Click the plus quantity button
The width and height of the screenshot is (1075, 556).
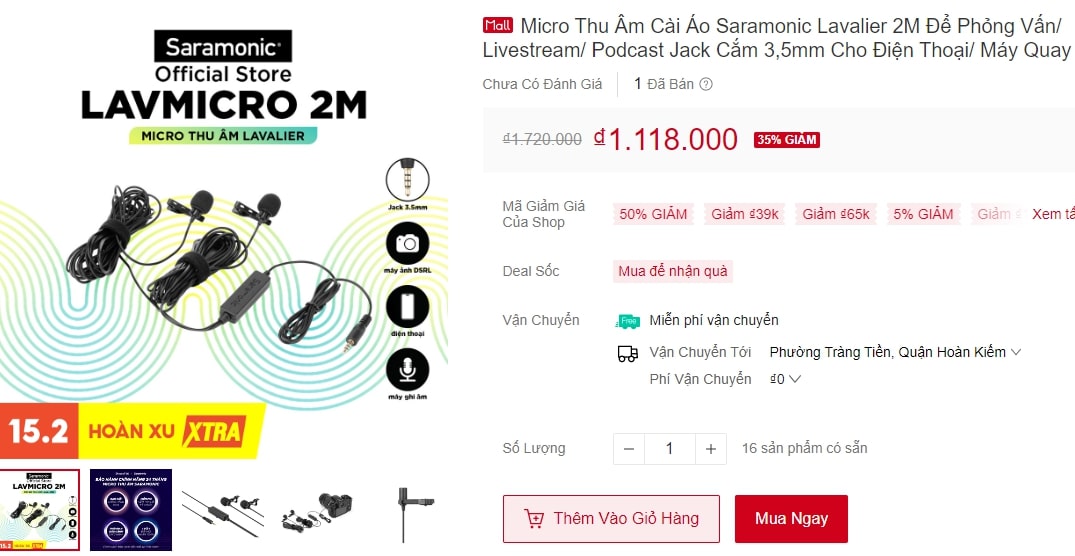[x=710, y=449]
